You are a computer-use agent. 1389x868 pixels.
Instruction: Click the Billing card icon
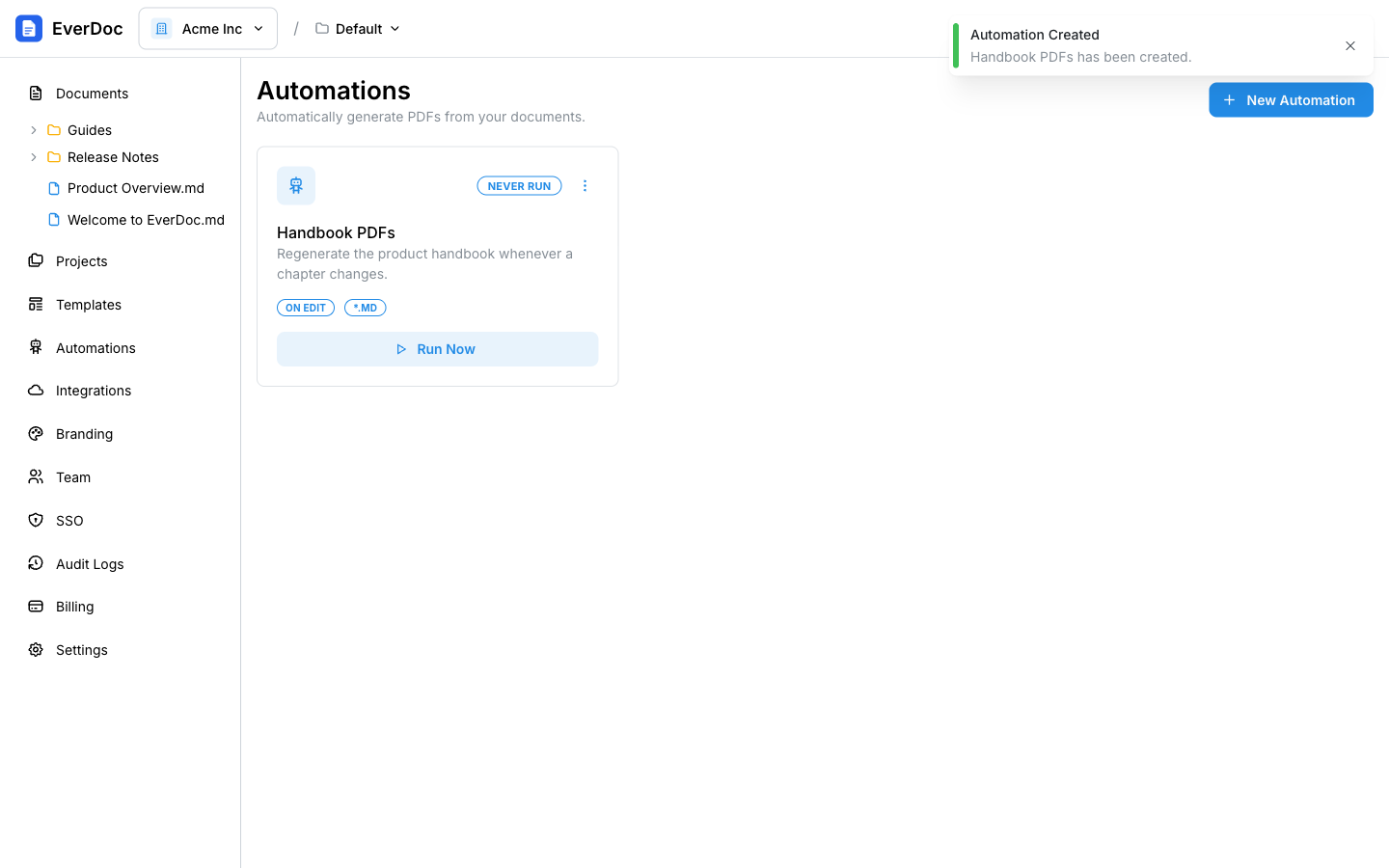36,607
